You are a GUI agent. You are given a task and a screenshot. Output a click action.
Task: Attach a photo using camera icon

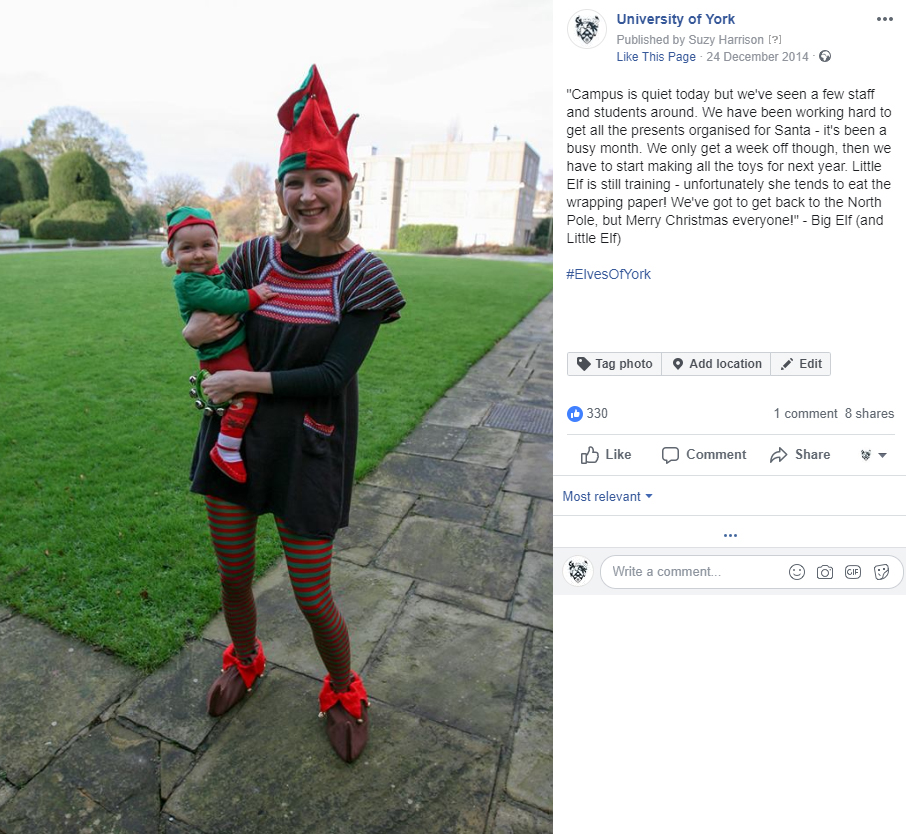click(x=825, y=572)
